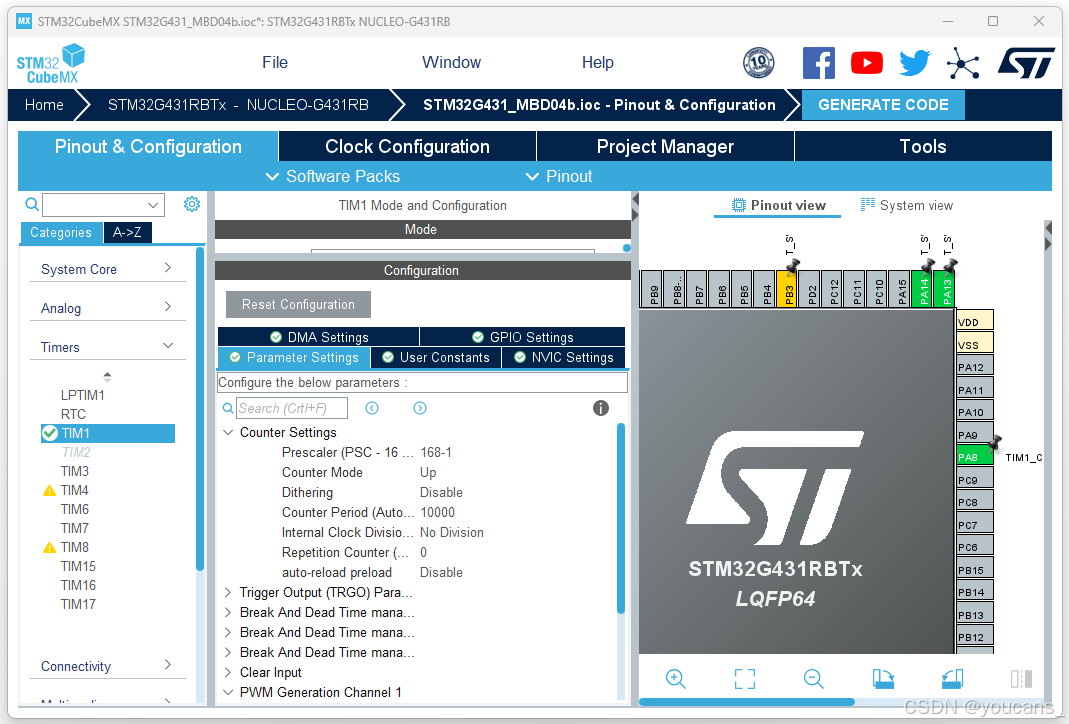Image resolution: width=1069 pixels, height=724 pixels.
Task: Switch categories list to A->Z
Action: [127, 232]
